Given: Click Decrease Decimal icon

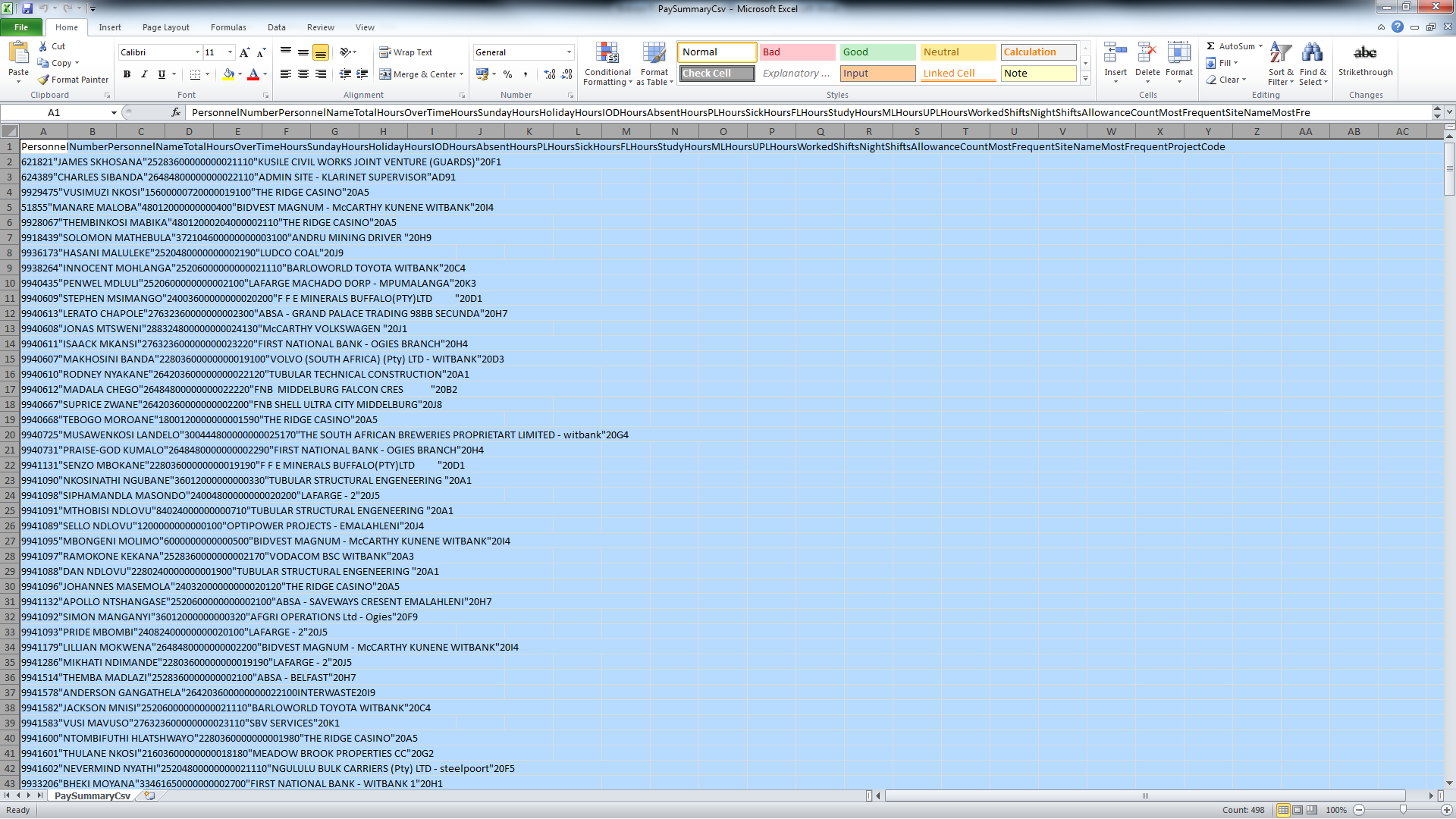Looking at the screenshot, I should pos(567,74).
